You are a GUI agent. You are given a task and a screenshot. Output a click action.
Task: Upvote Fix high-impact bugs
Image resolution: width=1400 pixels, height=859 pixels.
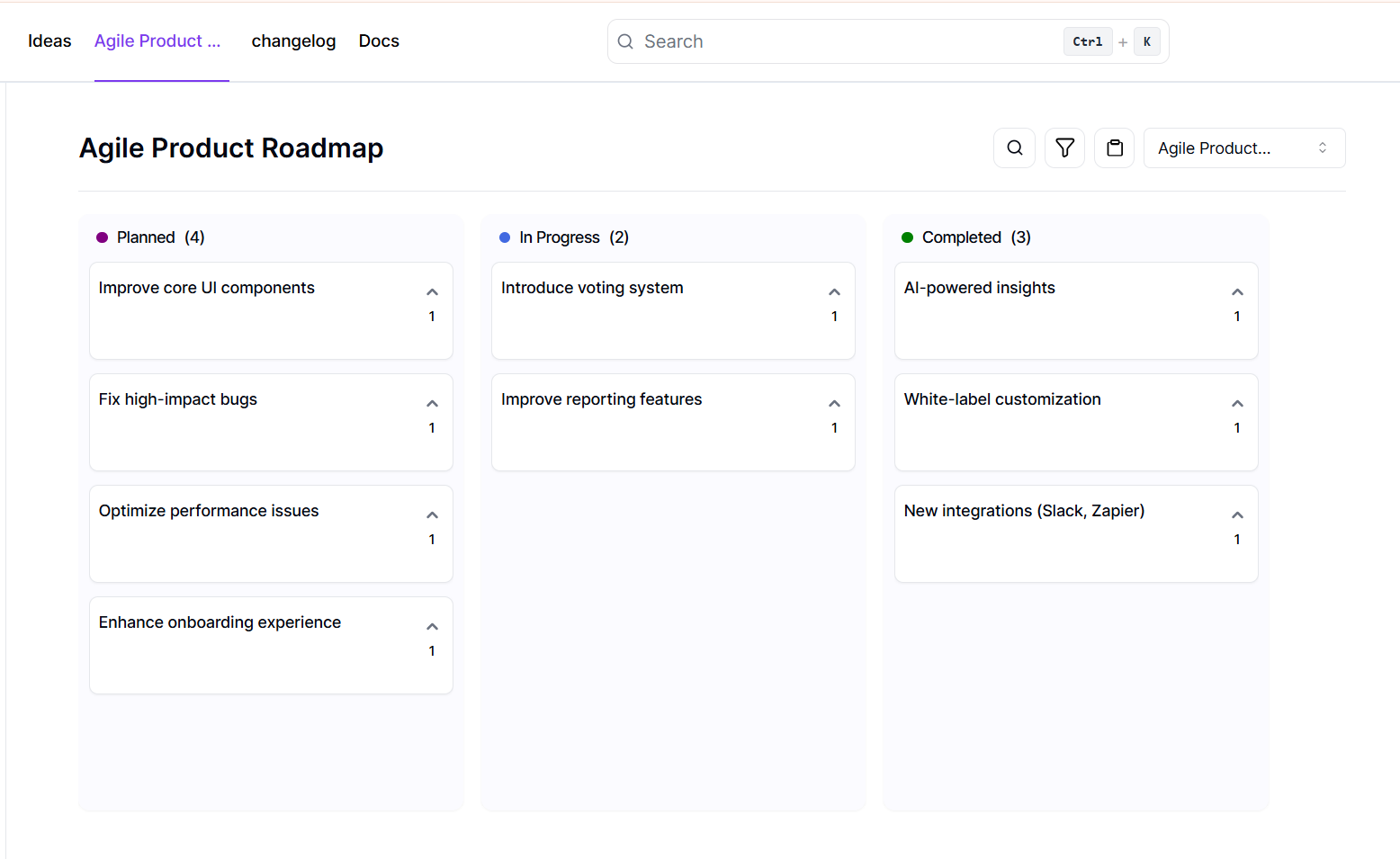click(x=432, y=404)
